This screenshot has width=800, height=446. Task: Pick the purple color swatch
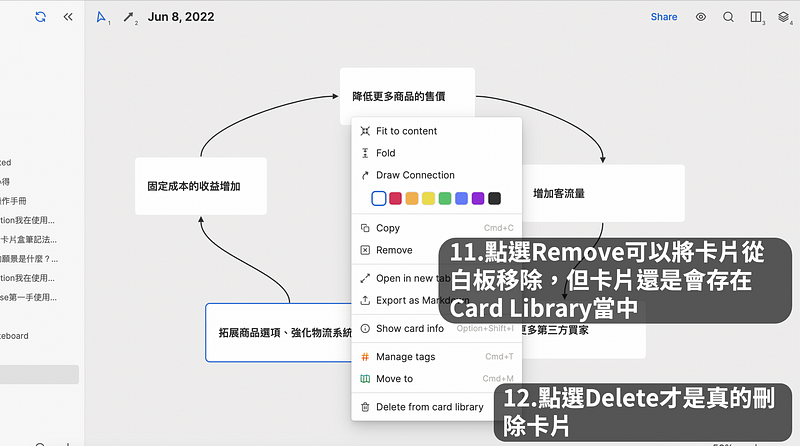point(478,198)
